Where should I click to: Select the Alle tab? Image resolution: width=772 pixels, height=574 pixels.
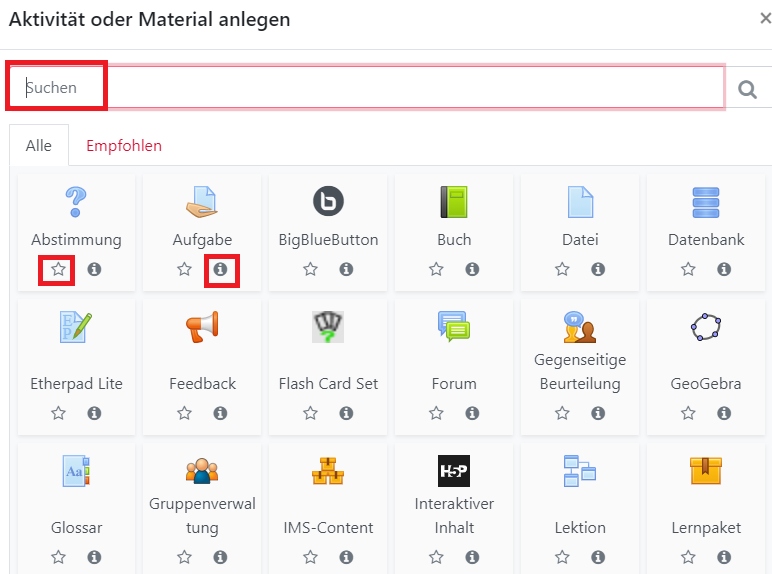pyautogui.click(x=39, y=146)
